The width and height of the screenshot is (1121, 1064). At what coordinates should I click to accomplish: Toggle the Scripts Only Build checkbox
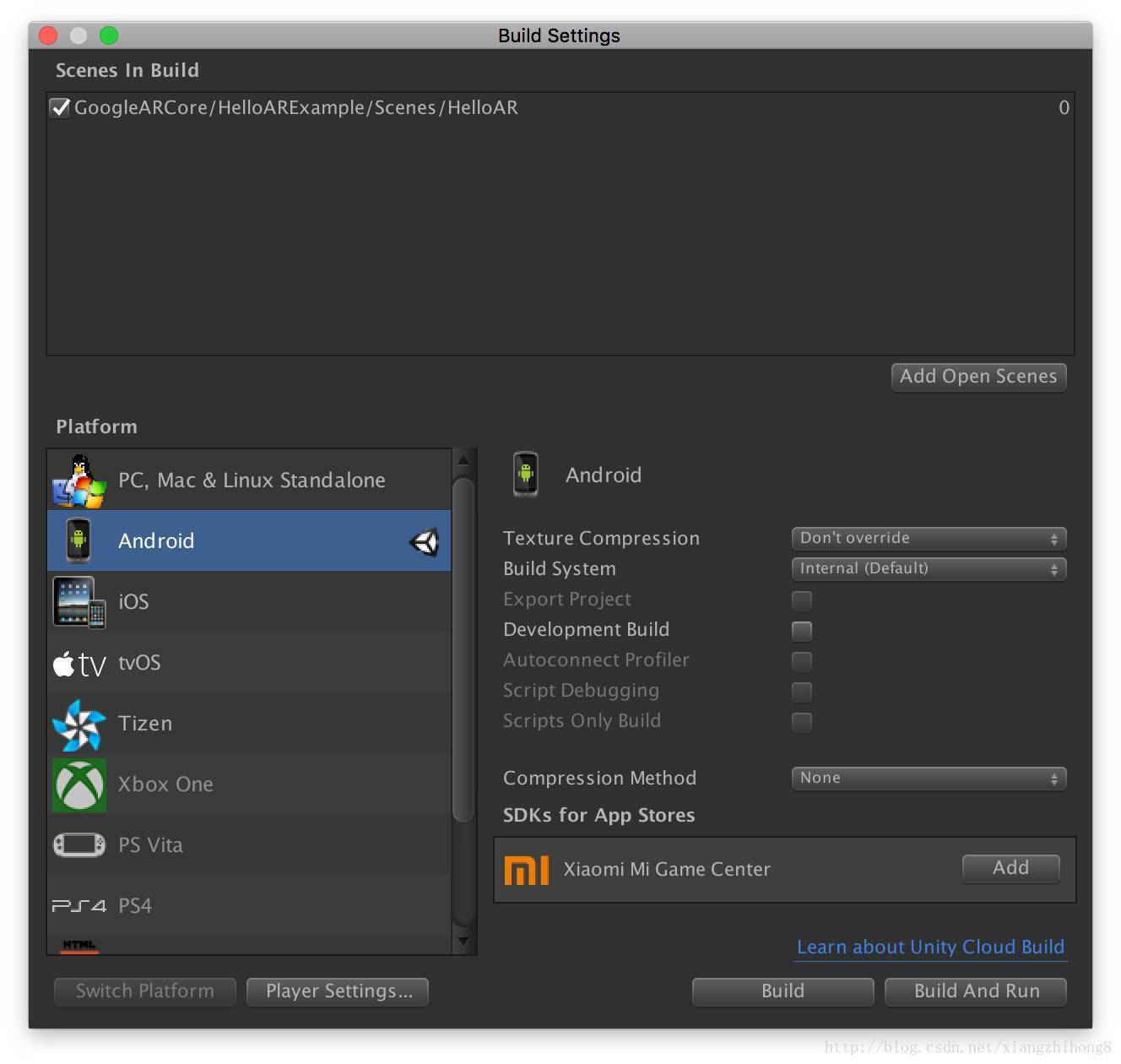[802, 722]
